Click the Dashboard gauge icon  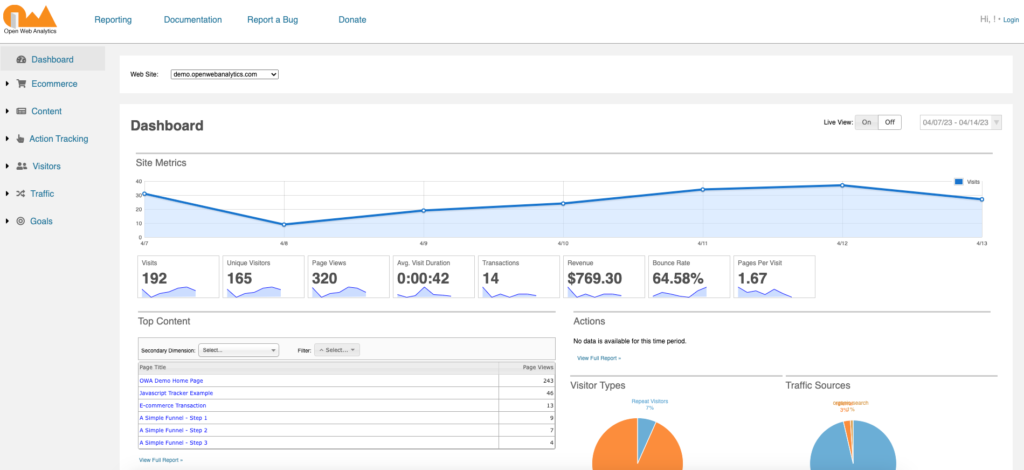(x=21, y=59)
